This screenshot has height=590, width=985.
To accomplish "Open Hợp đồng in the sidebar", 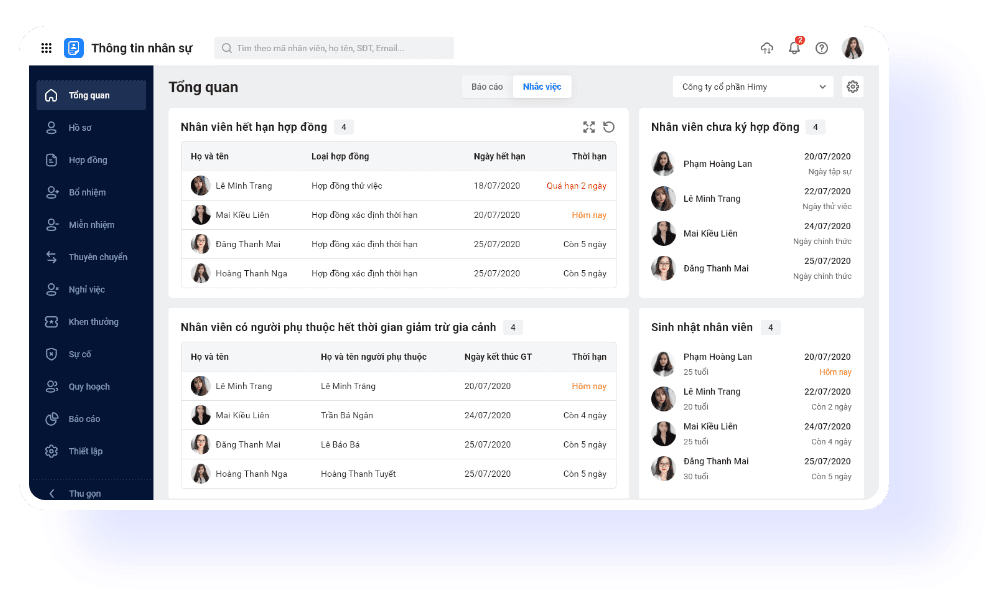I will (88, 160).
